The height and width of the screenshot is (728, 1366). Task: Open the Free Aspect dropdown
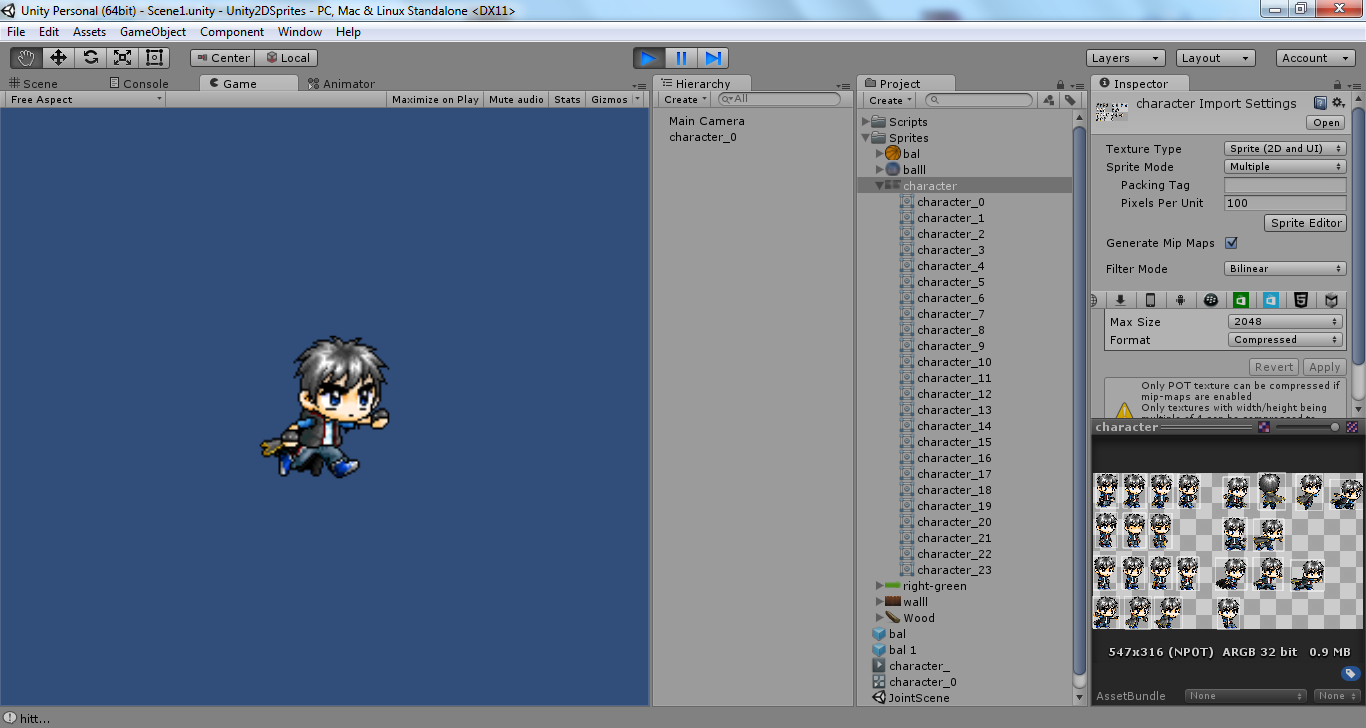pyautogui.click(x=86, y=100)
